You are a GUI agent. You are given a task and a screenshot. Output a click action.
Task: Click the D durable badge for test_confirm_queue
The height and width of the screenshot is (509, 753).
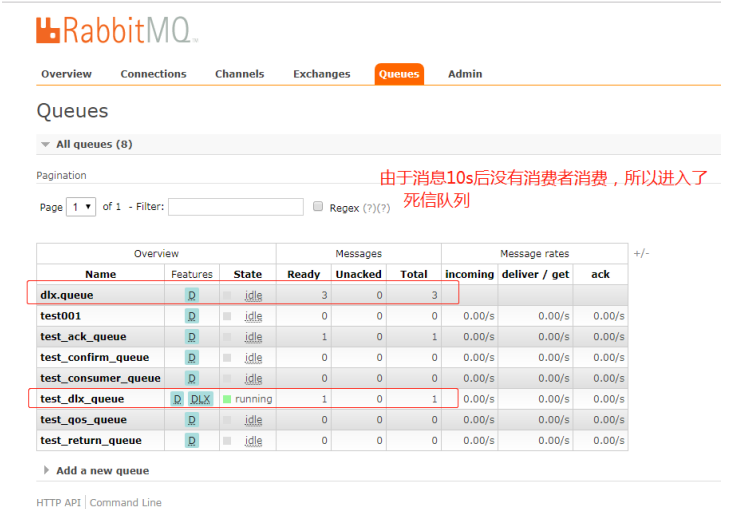192,358
